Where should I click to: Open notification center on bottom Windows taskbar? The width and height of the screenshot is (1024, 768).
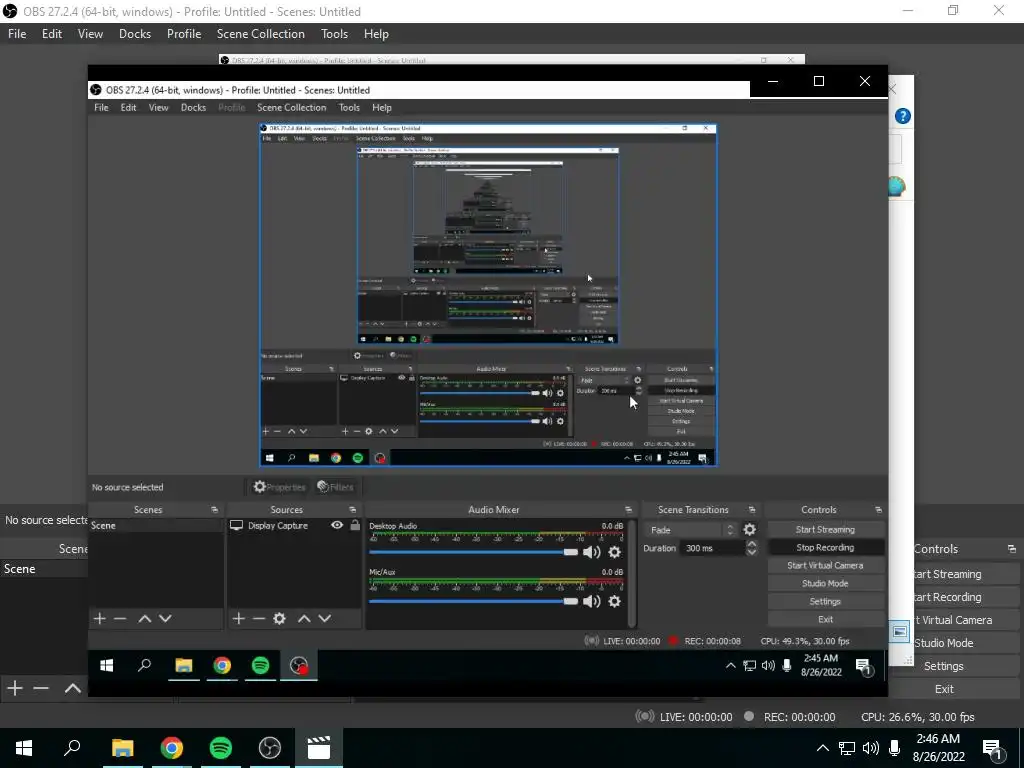(992, 748)
